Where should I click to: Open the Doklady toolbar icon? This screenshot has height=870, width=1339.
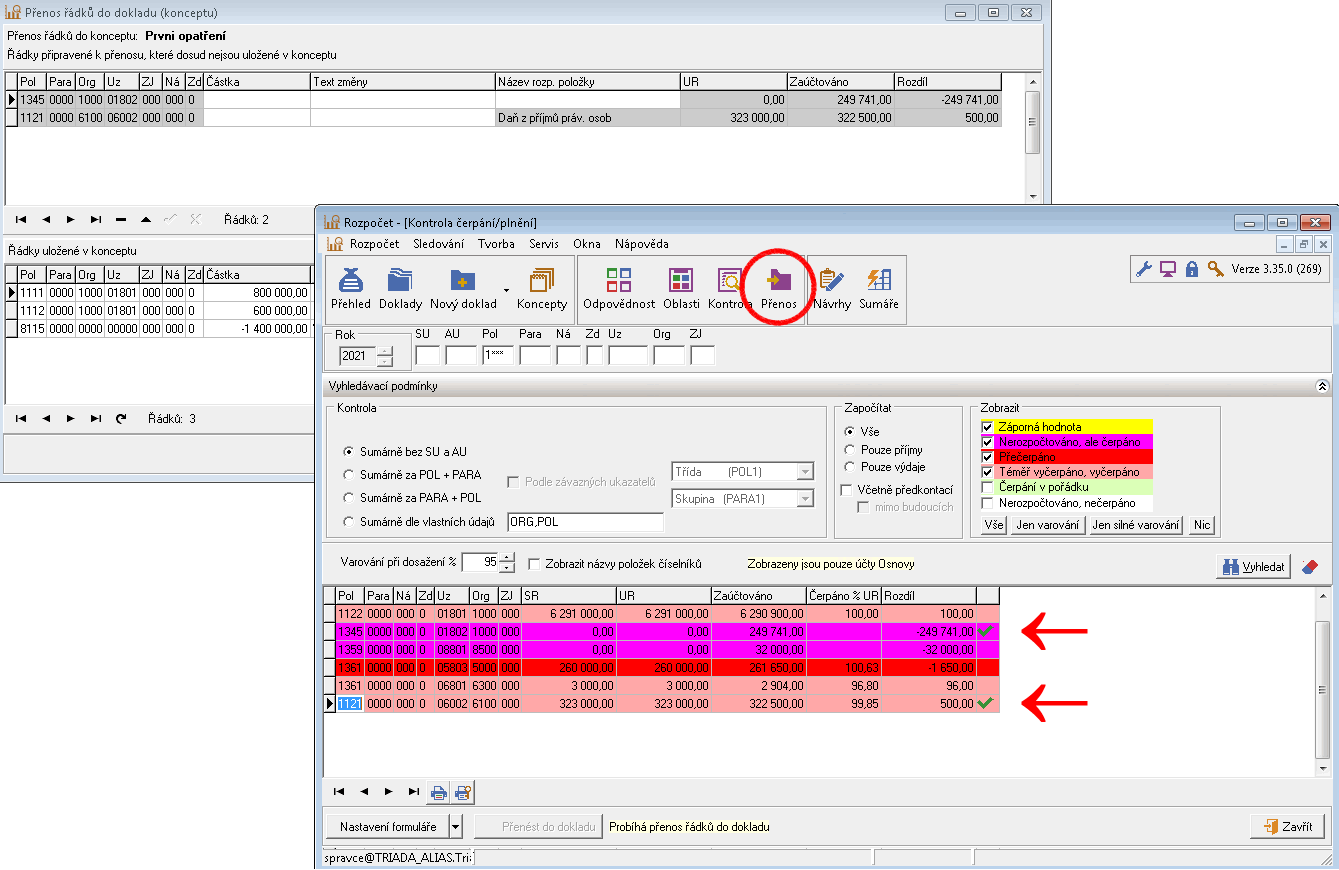click(x=400, y=288)
